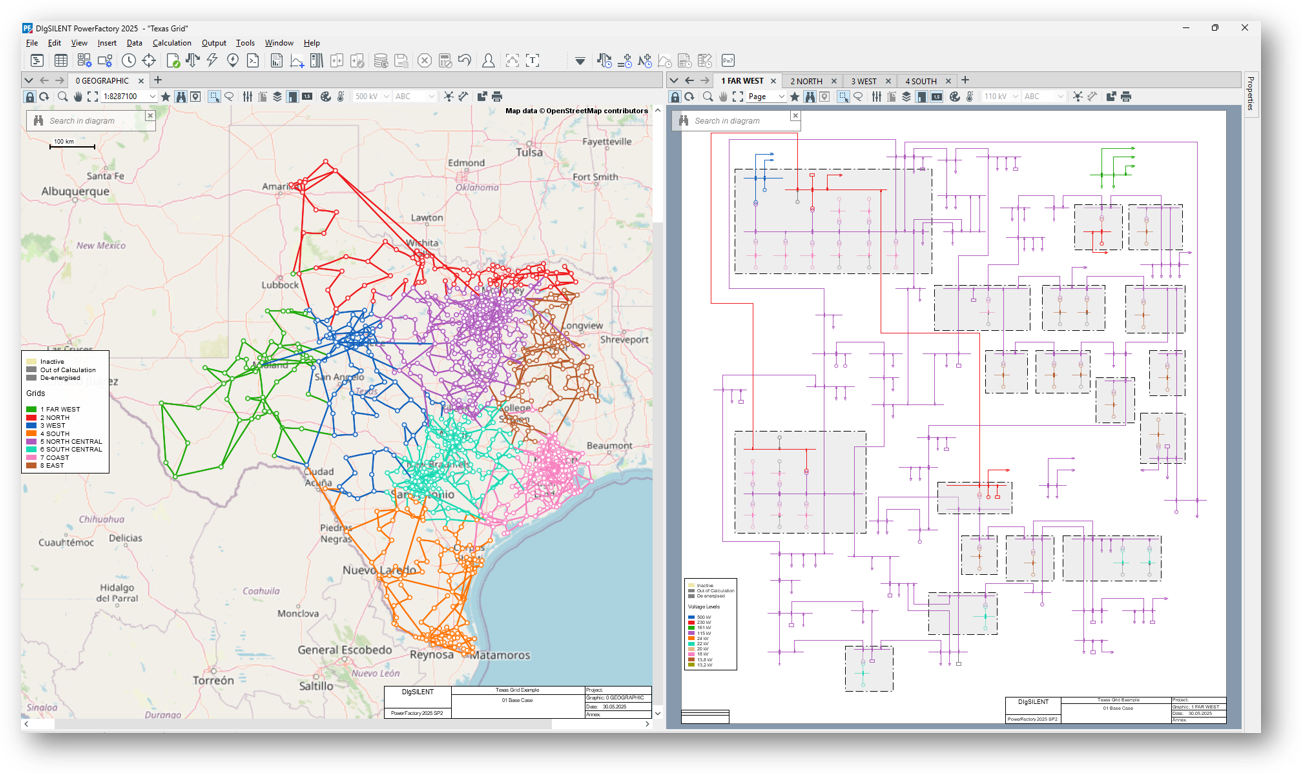Click the user profile icon in main toolbar
The height and width of the screenshot is (774, 1302).
[x=488, y=61]
